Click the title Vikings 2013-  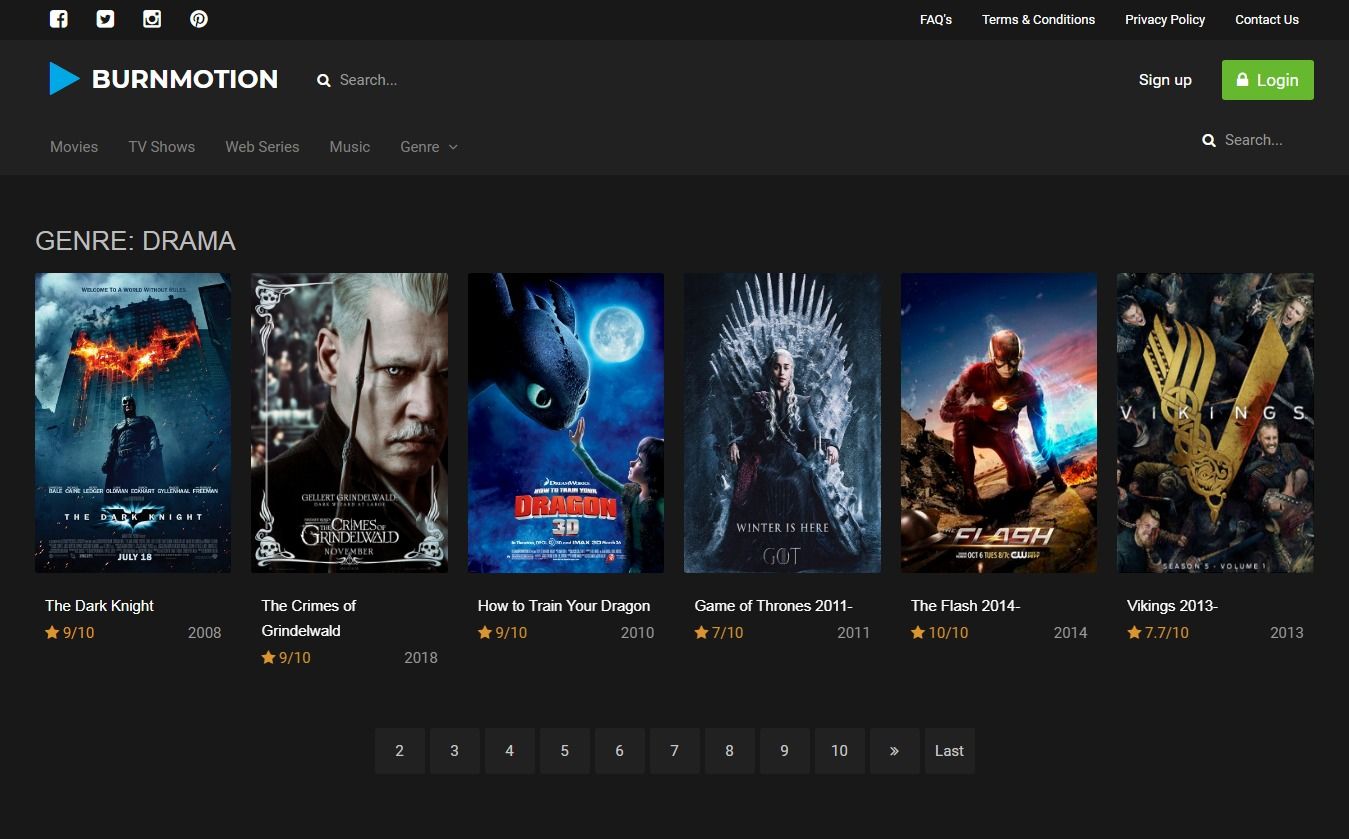click(1172, 606)
